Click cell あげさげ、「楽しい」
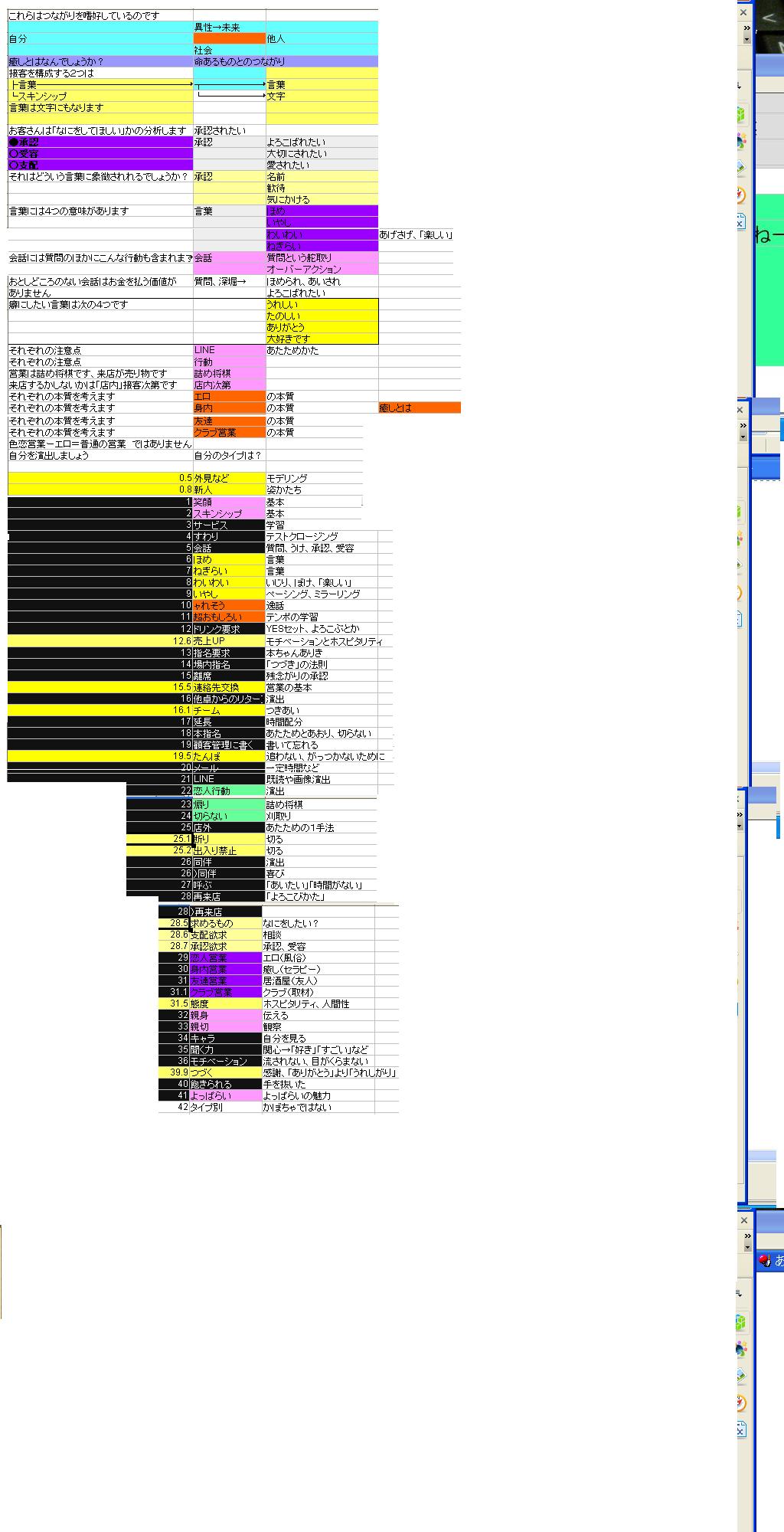This screenshot has width=784, height=1532. pyautogui.click(x=416, y=234)
